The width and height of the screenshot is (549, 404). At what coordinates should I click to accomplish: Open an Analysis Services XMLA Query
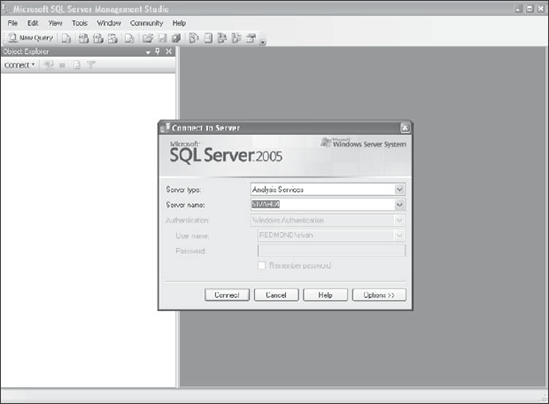coord(113,38)
